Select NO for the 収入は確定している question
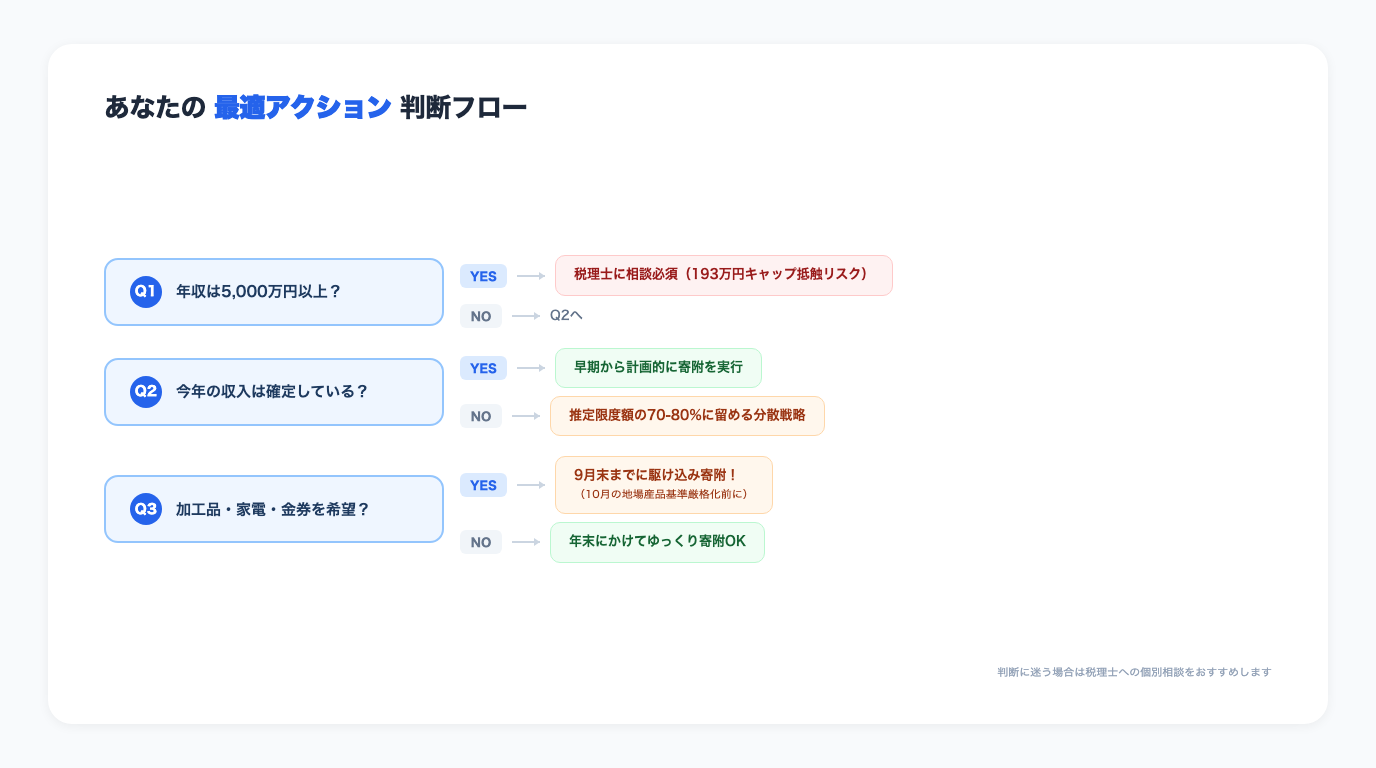The image size is (1376, 768). [x=481, y=416]
